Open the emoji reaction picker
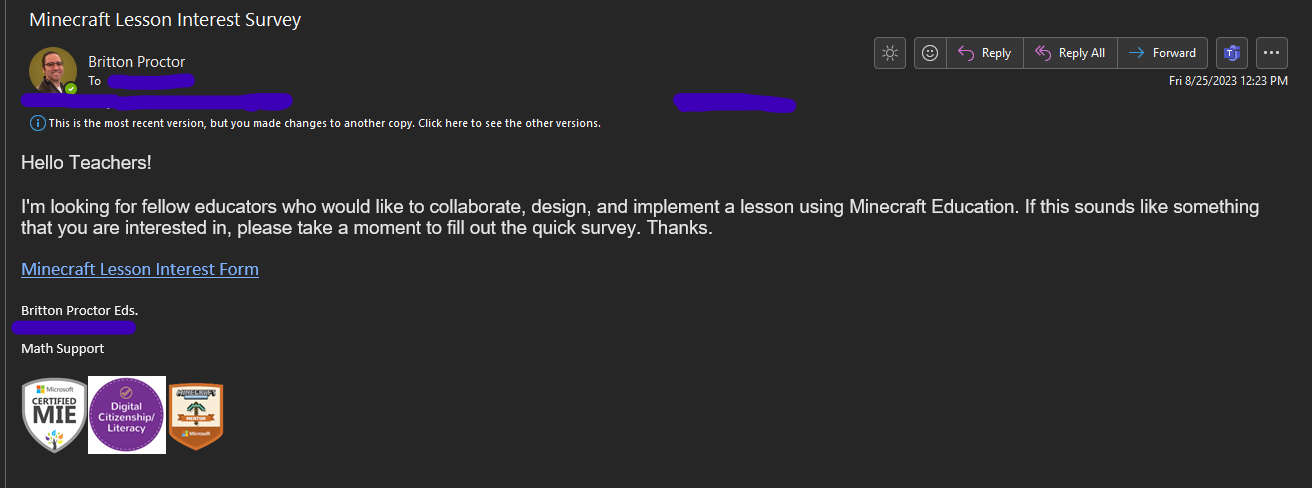The height and width of the screenshot is (488, 1312). 930,53
